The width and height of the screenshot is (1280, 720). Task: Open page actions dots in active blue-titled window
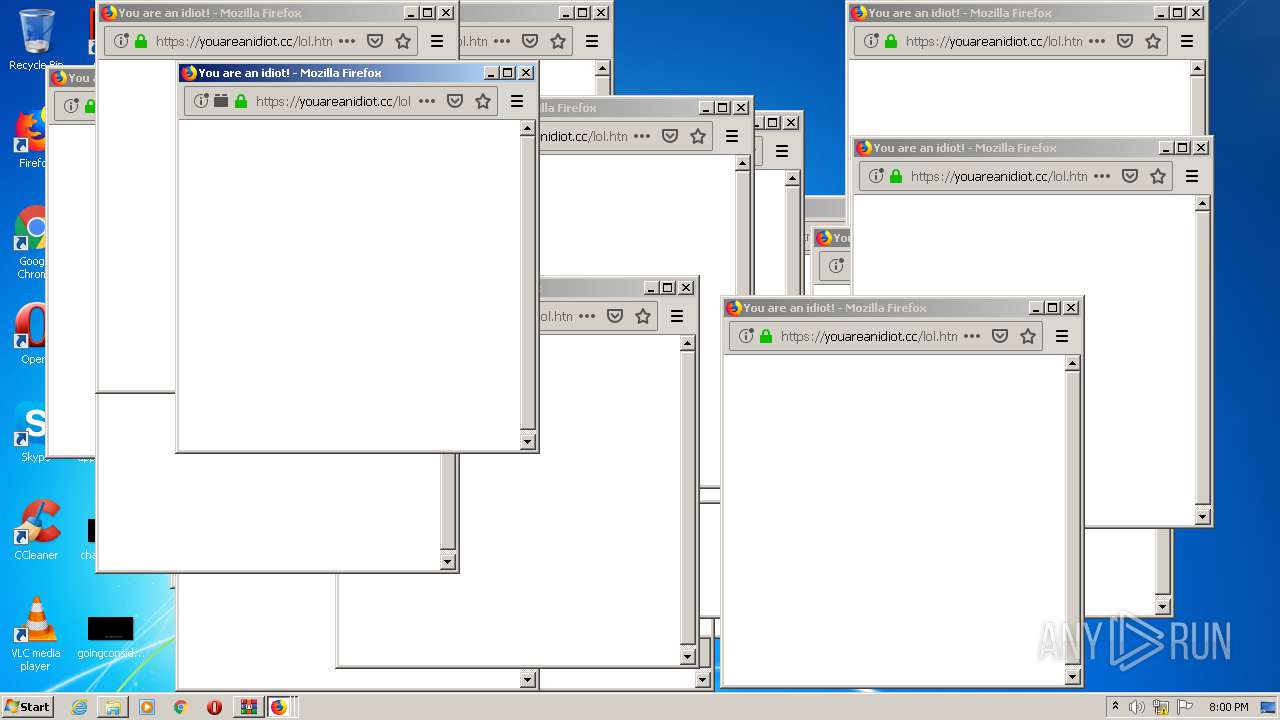tap(427, 101)
